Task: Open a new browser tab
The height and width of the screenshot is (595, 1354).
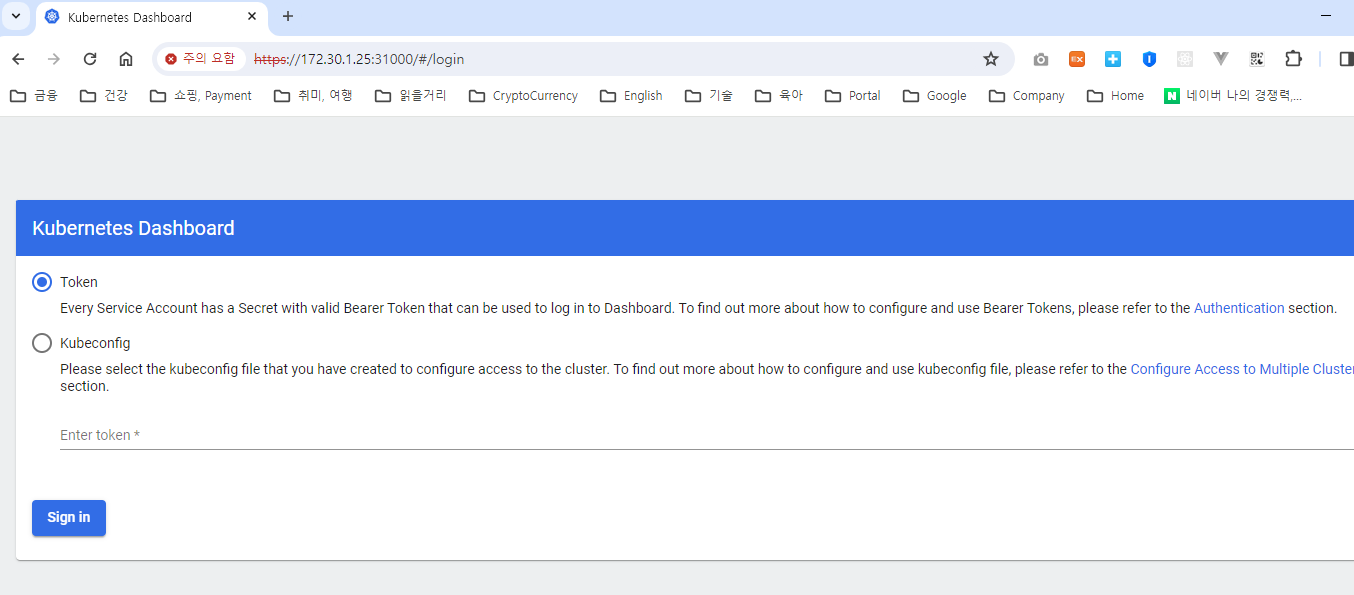Action: click(x=288, y=17)
